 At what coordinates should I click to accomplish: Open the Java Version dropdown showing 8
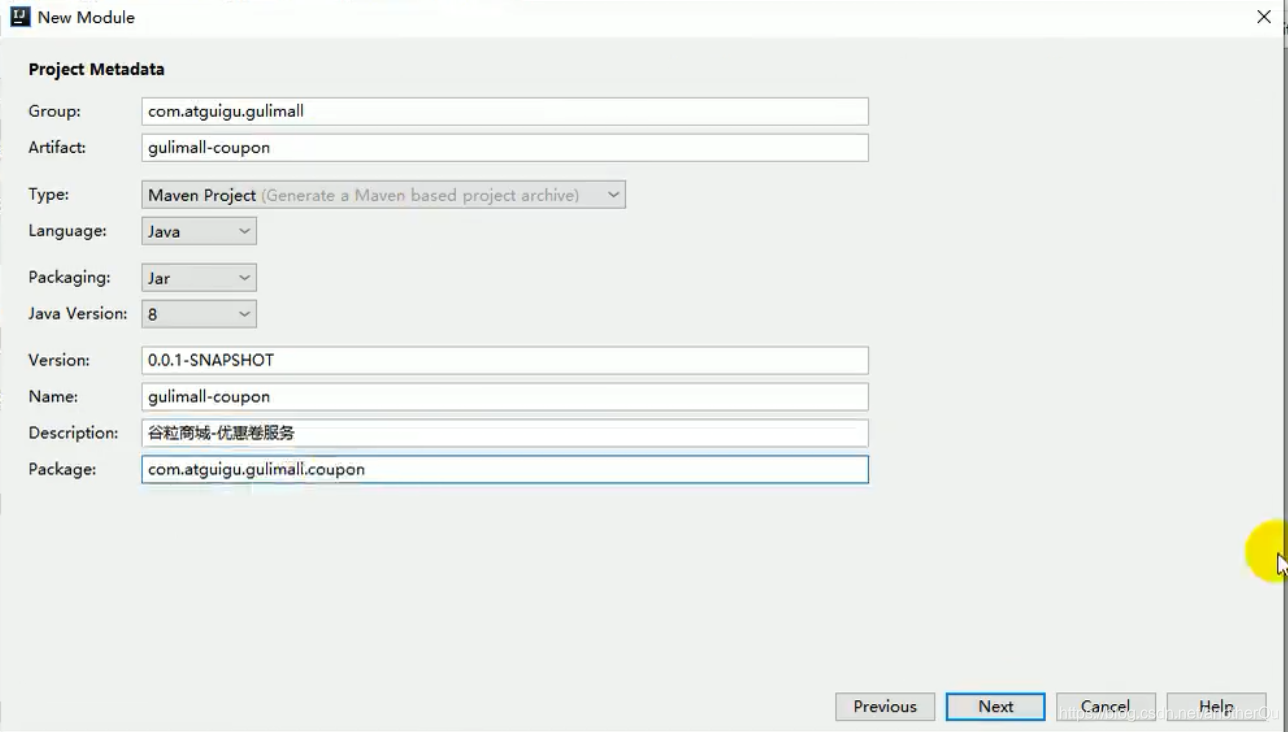tap(199, 314)
